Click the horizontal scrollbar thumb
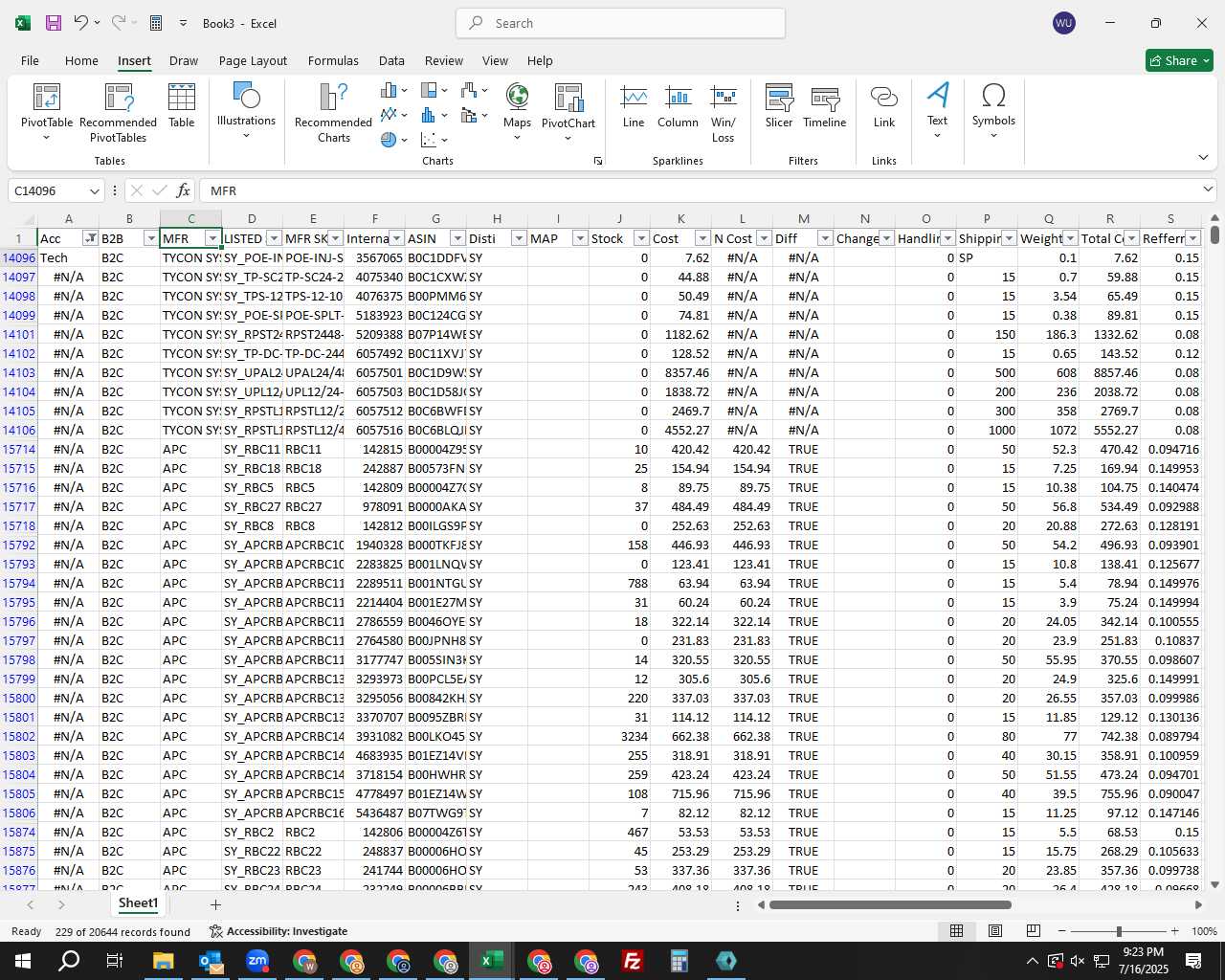Screen dimensions: 1225x980 (888, 904)
